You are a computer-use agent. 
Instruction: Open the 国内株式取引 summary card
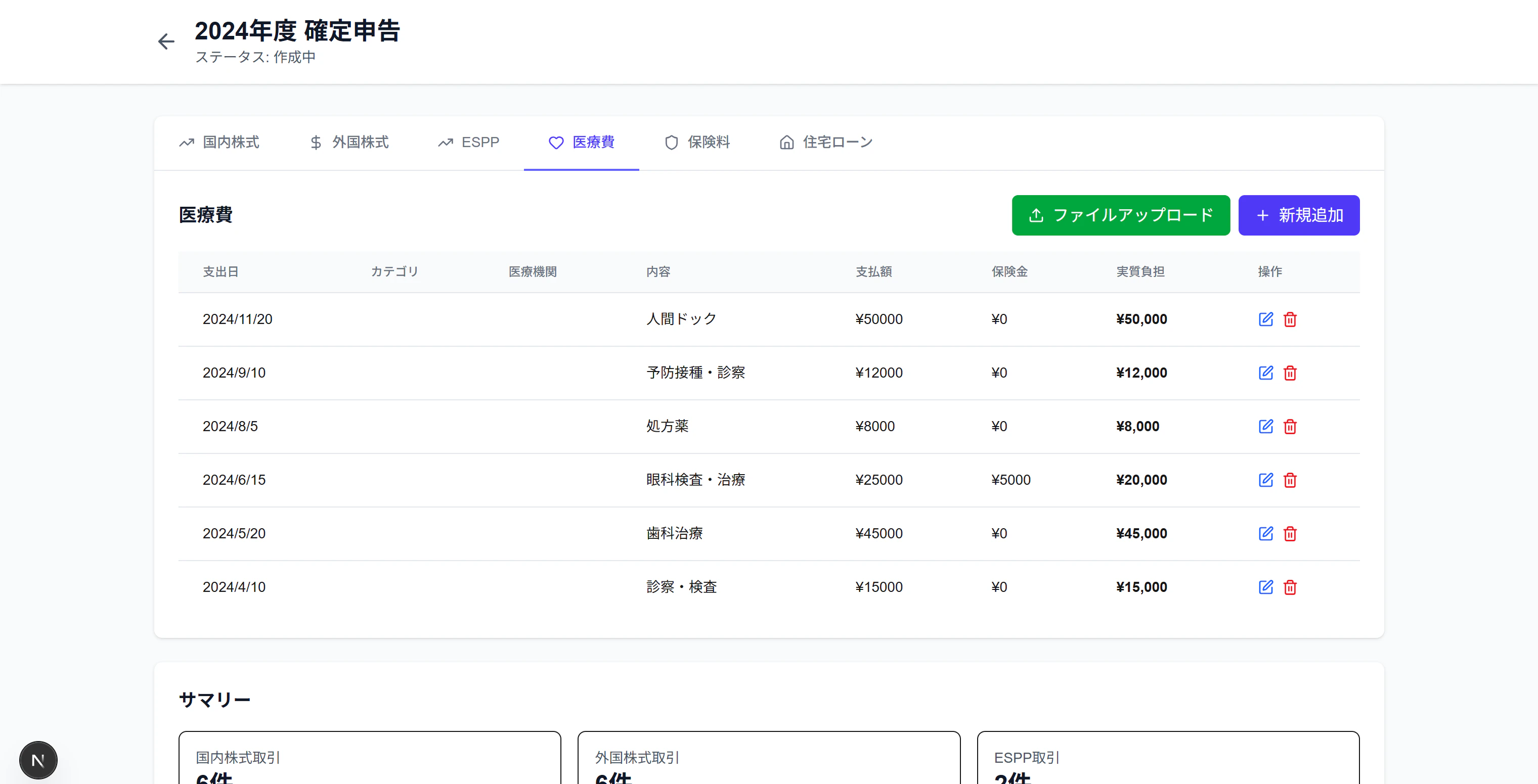[x=370, y=758]
